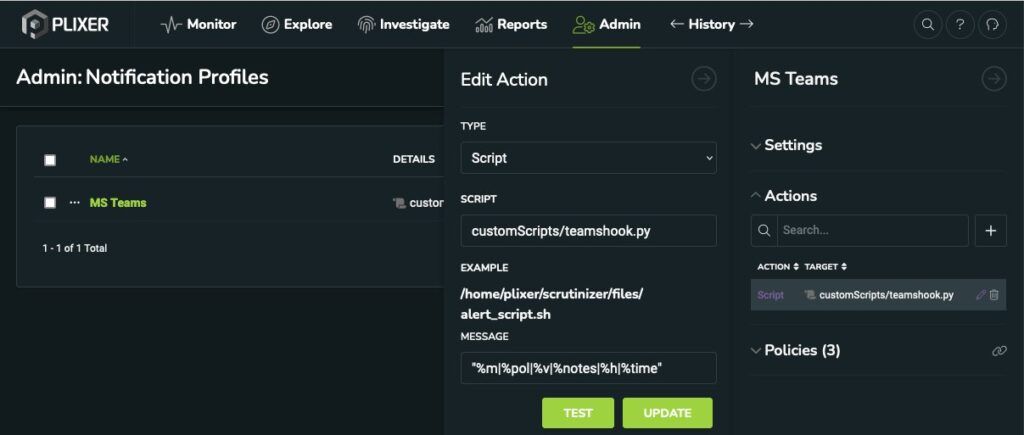1024x435 pixels.
Task: Check the MS Teams row checkbox
Action: 50,202
